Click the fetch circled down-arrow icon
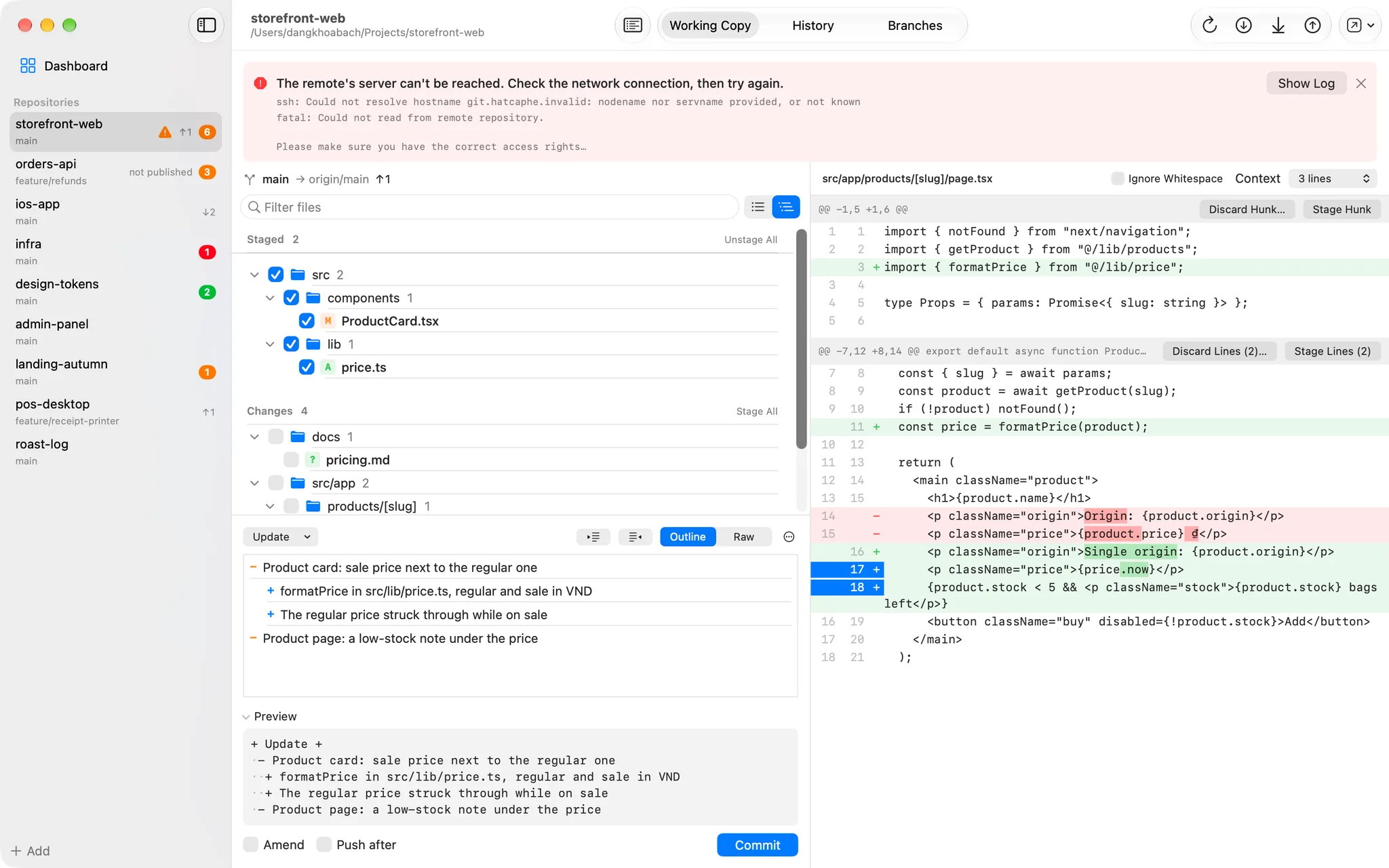Viewport: 1389px width, 868px height. point(1243,25)
